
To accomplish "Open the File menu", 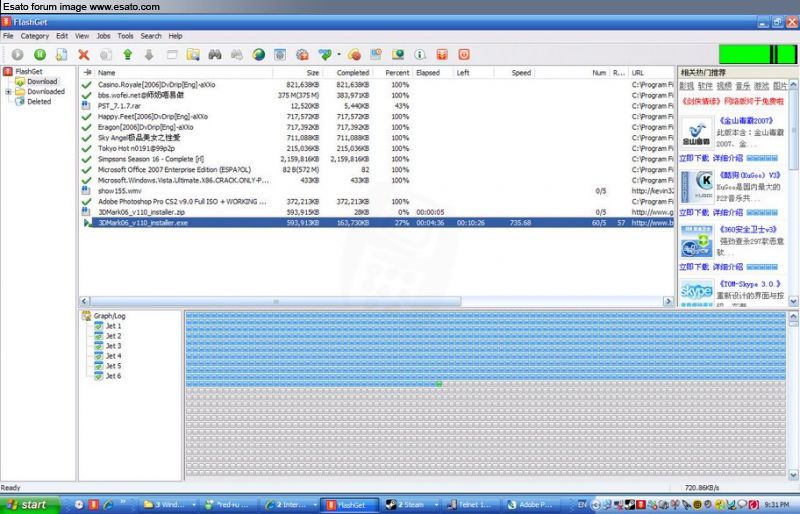I will click(8, 36).
